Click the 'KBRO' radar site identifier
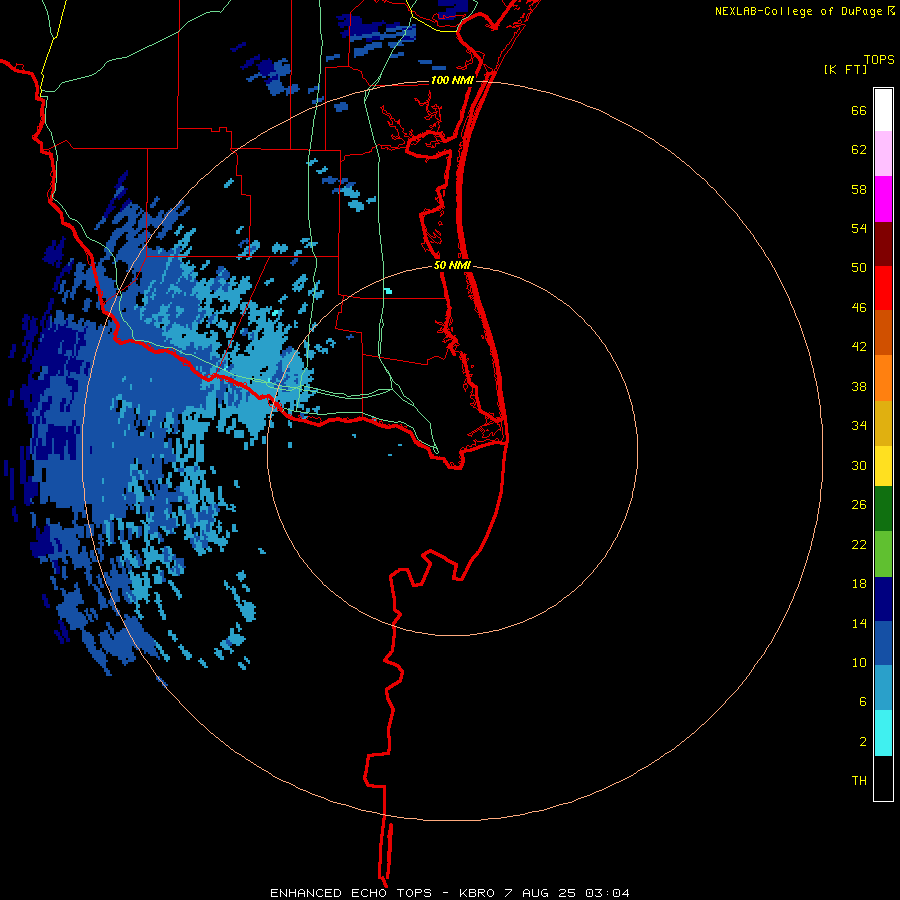 [x=476, y=893]
